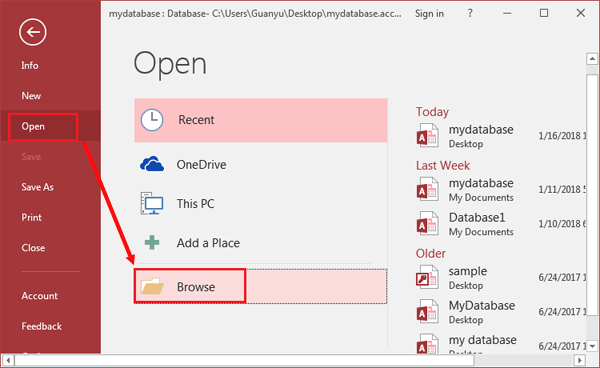Image resolution: width=600 pixels, height=368 pixels.
Task: Click Sign in in the title bar
Action: [429, 14]
